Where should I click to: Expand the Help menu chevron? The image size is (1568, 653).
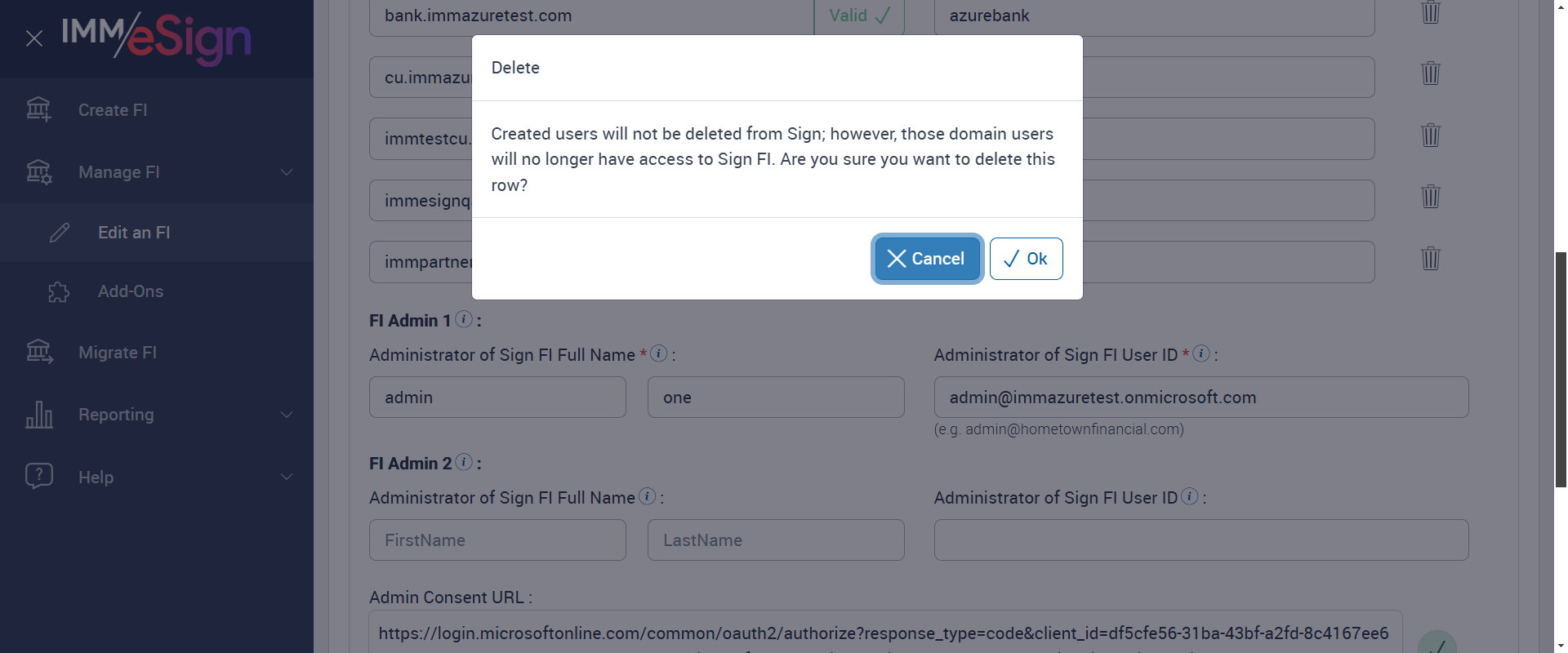click(x=287, y=477)
